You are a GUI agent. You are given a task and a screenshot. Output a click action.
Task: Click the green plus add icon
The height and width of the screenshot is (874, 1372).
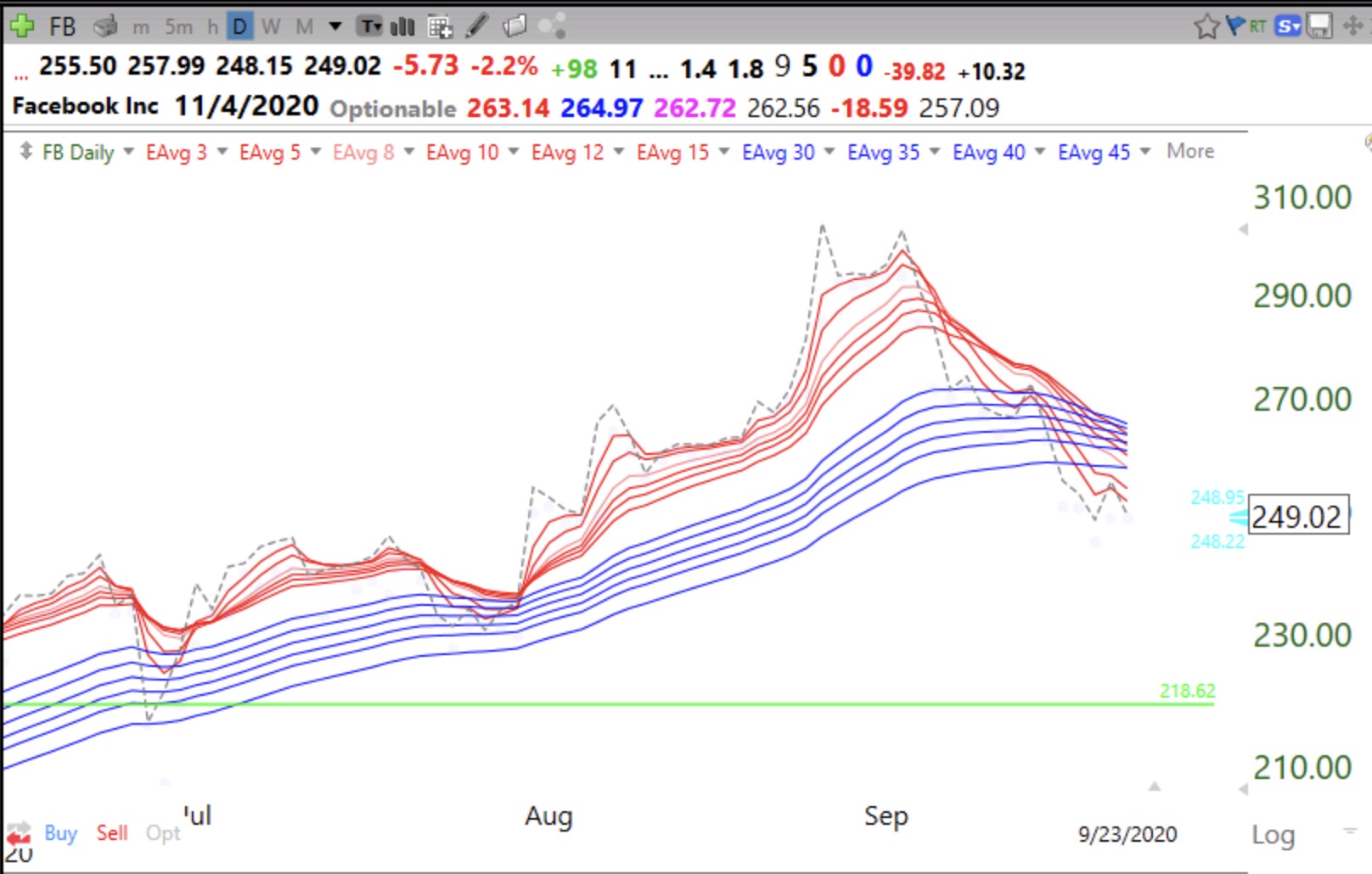[x=21, y=26]
